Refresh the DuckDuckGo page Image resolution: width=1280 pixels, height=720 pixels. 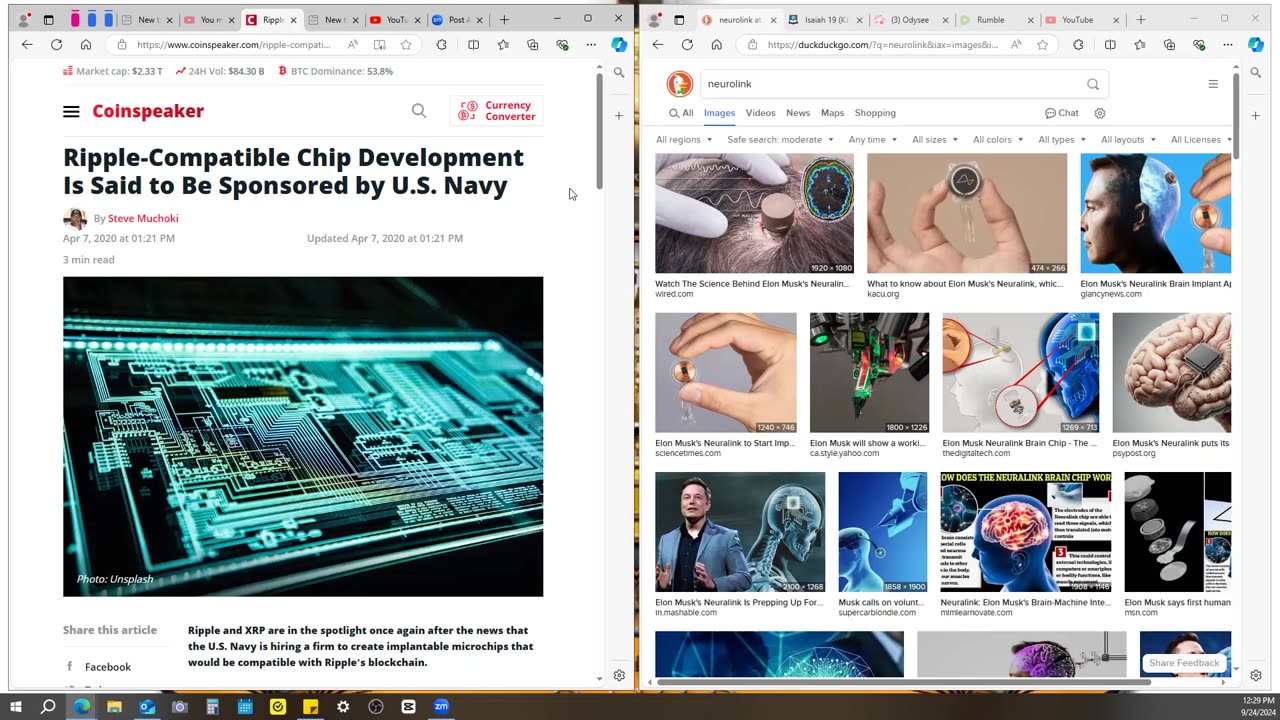pos(687,45)
